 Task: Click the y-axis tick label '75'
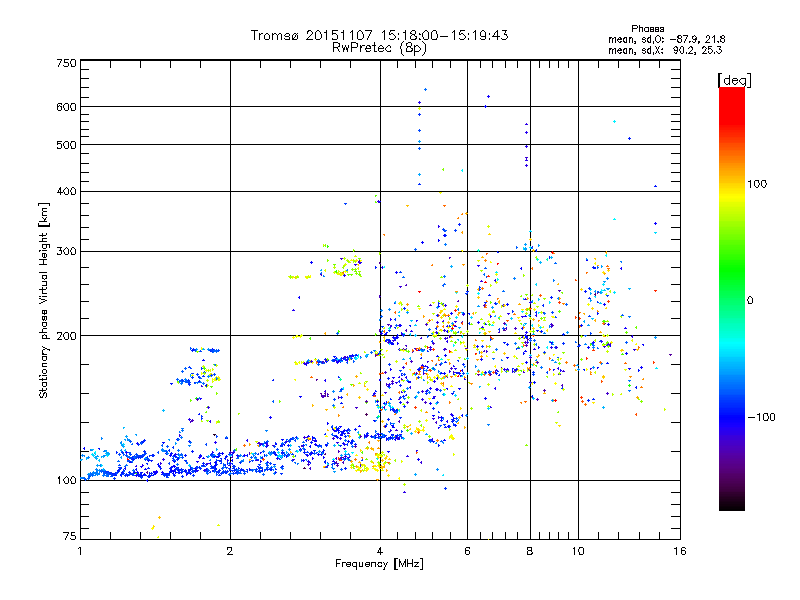(70, 536)
